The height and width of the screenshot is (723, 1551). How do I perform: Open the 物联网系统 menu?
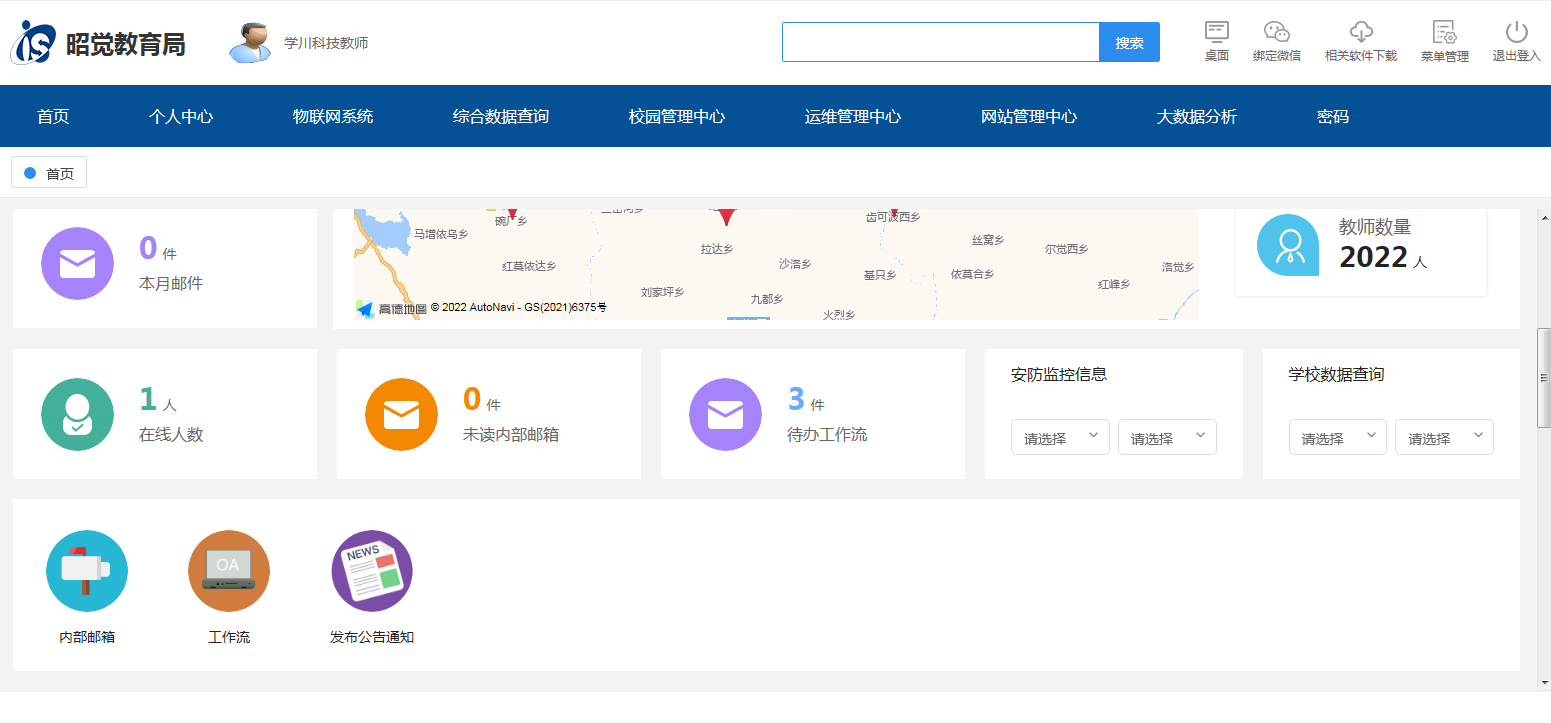[333, 117]
